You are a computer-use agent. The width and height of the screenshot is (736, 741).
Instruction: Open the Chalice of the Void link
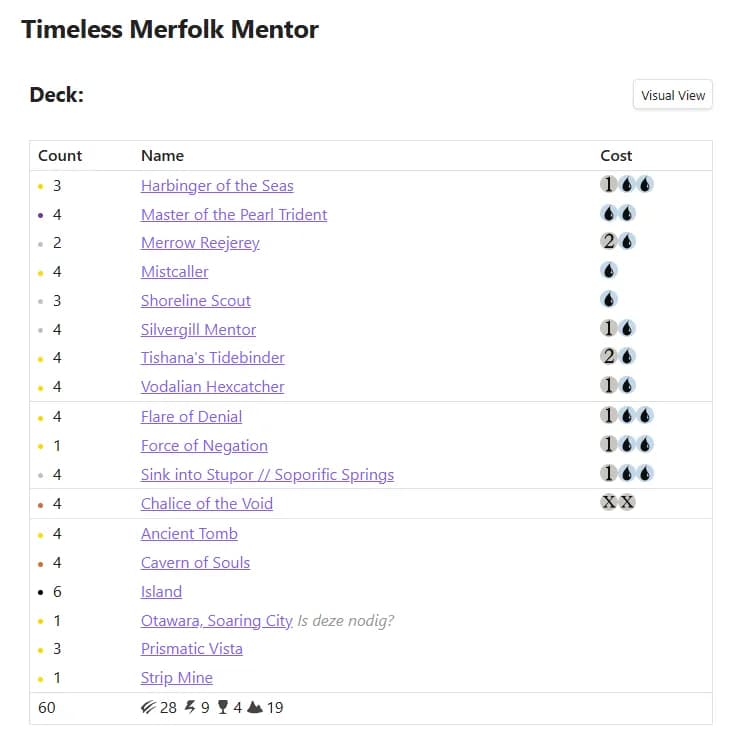pyautogui.click(x=207, y=504)
